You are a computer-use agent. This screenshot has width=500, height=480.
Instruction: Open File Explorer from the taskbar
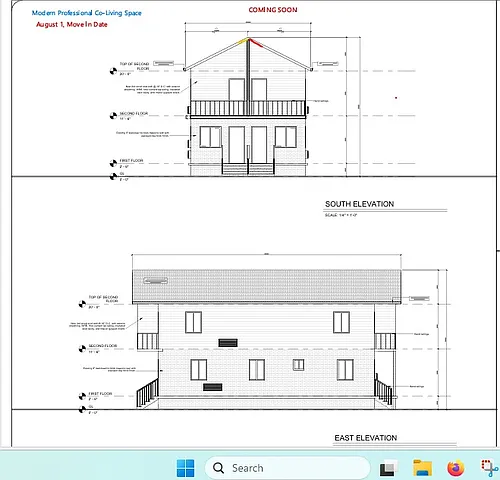point(423,468)
